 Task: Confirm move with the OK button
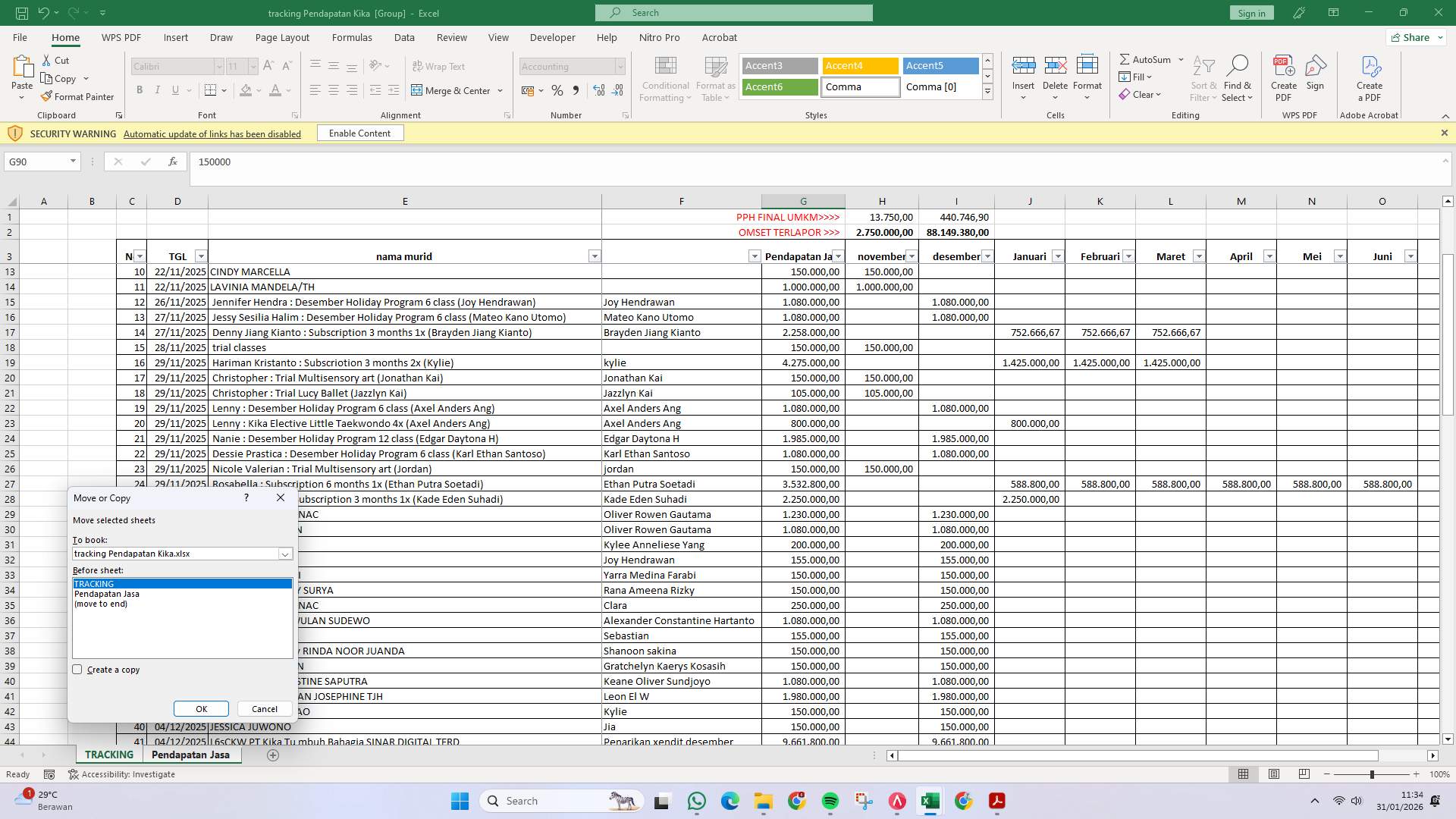(201, 708)
